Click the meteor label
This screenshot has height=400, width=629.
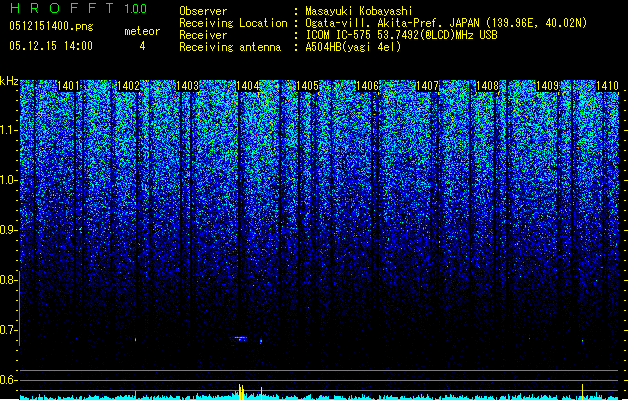pos(142,31)
